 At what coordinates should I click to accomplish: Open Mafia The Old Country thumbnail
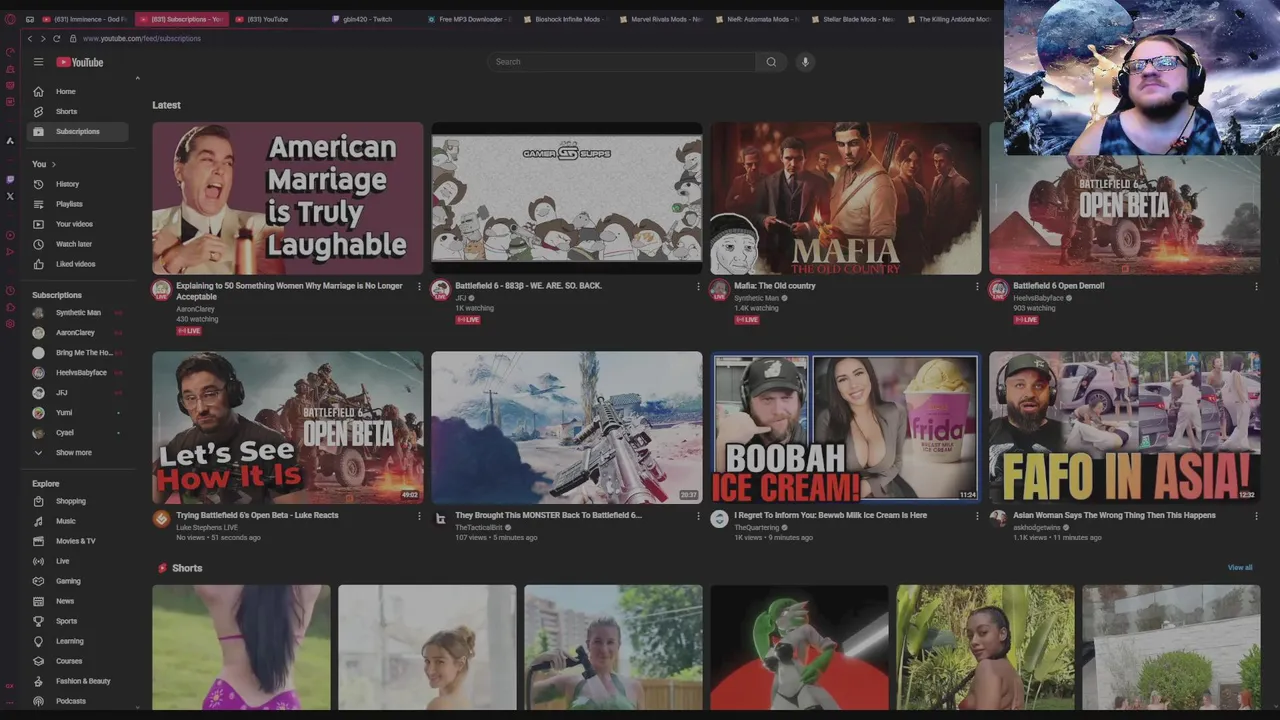point(846,198)
